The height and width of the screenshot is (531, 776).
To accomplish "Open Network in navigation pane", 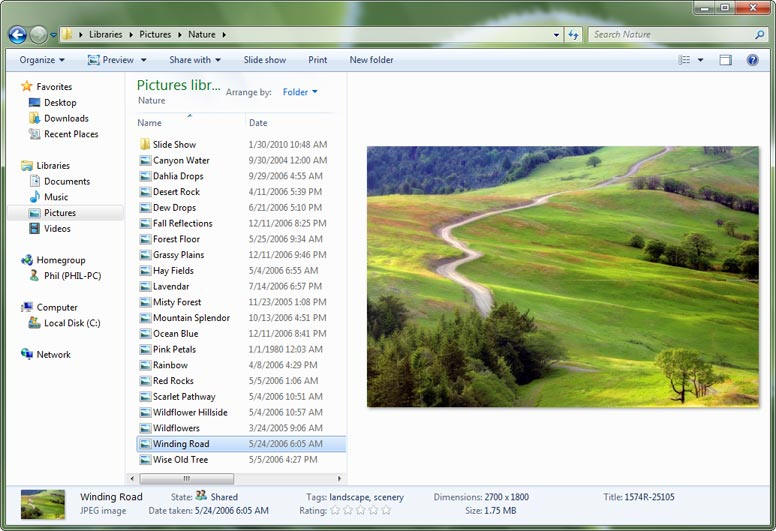I will tap(53, 355).
